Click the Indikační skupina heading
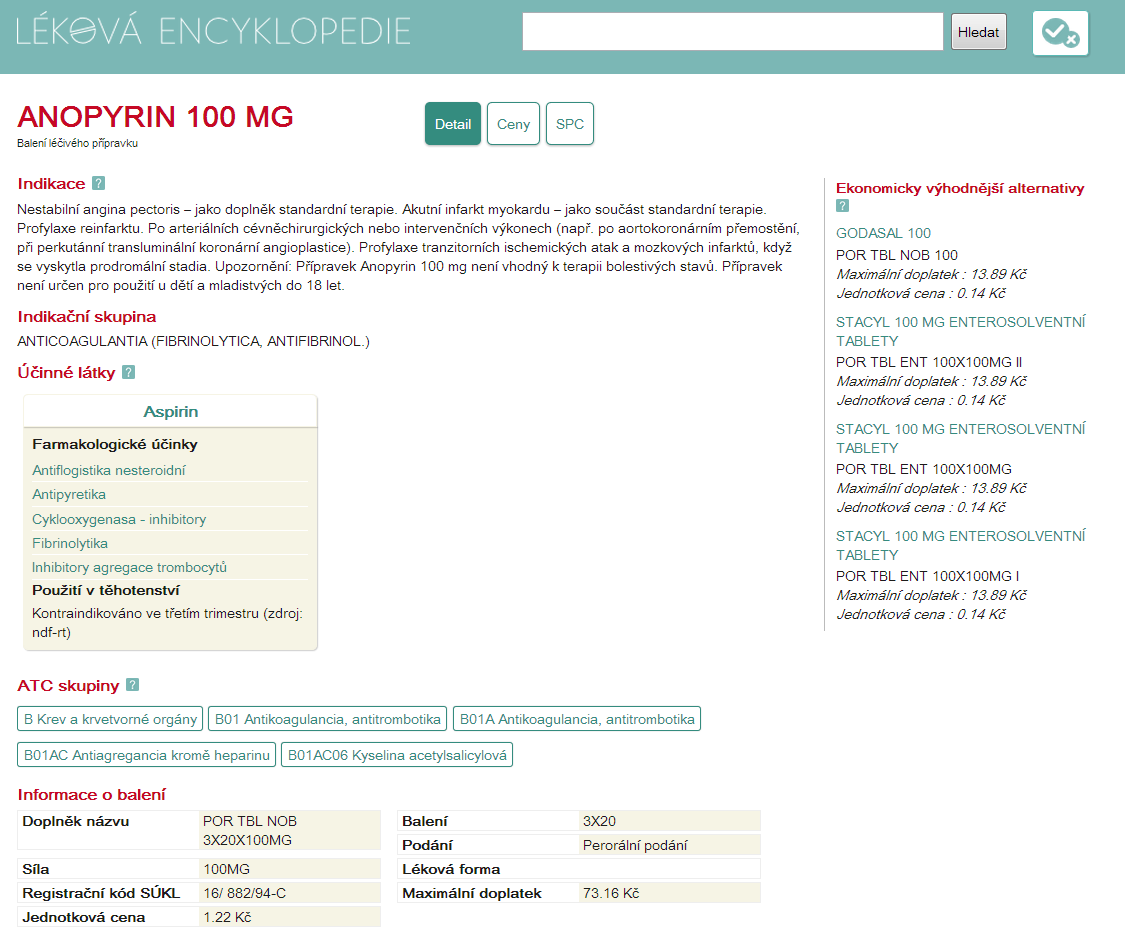 (x=87, y=317)
